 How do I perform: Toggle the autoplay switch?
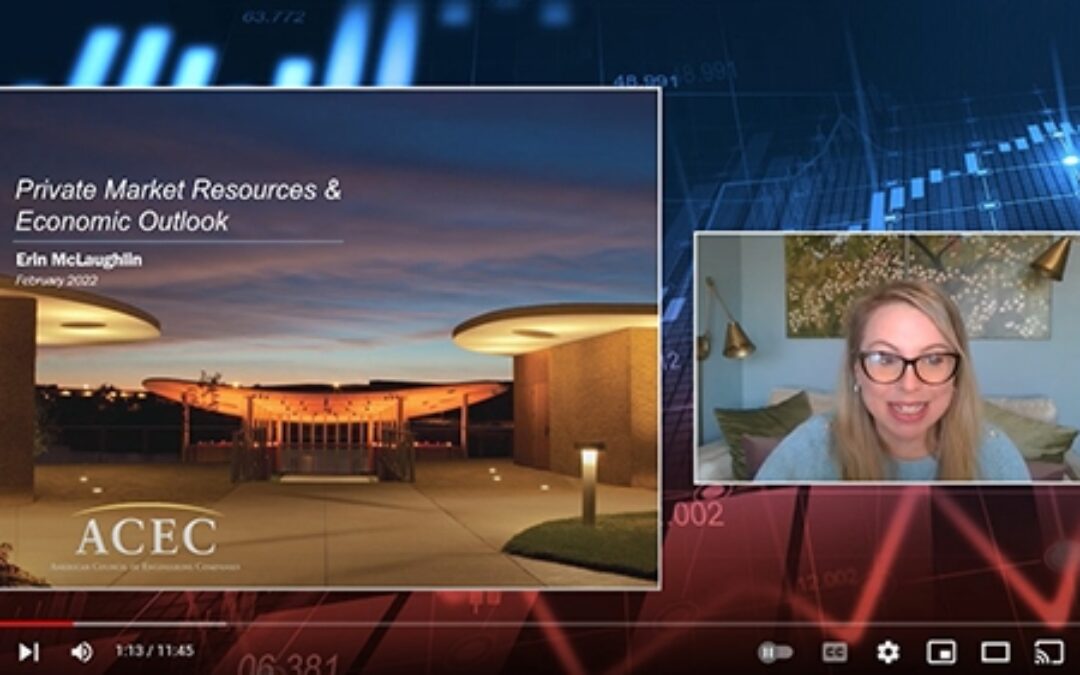point(775,652)
